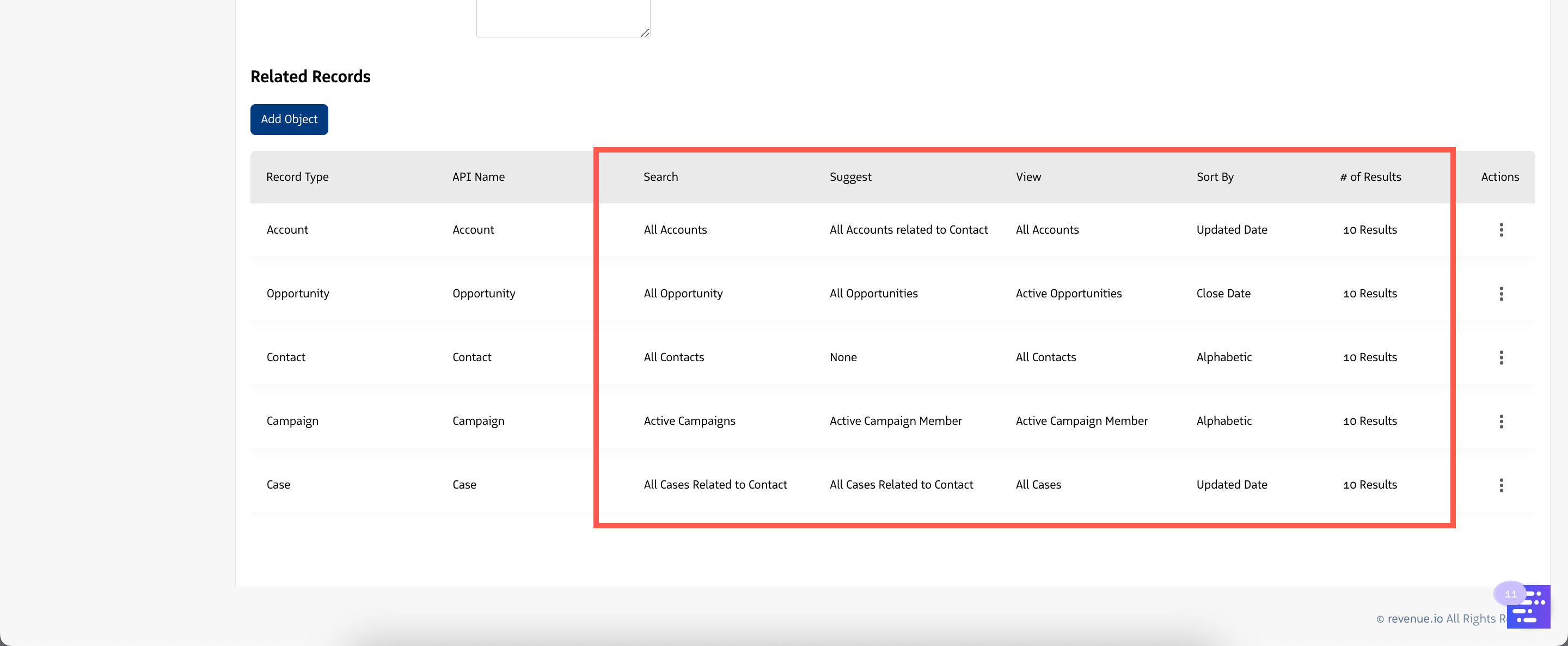Click the Active Campaigns search value
This screenshot has height=646, width=1568.
pos(690,422)
